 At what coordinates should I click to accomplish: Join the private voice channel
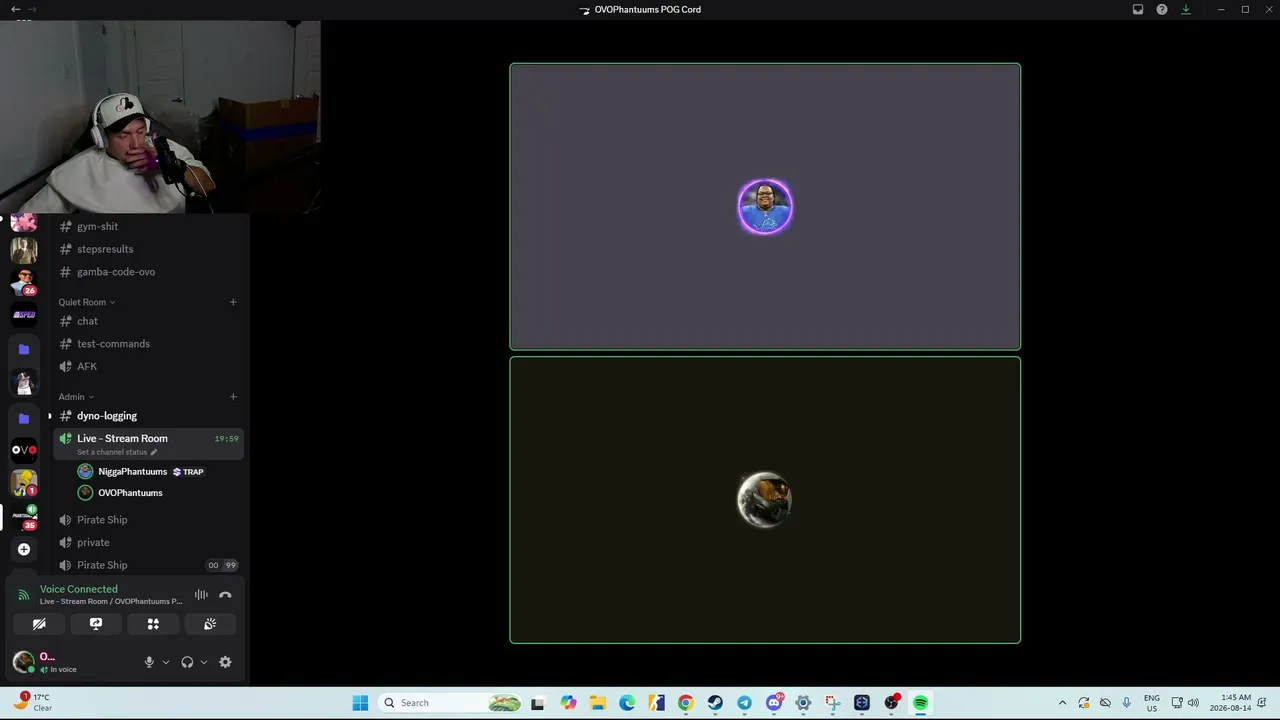pyautogui.click(x=148, y=542)
